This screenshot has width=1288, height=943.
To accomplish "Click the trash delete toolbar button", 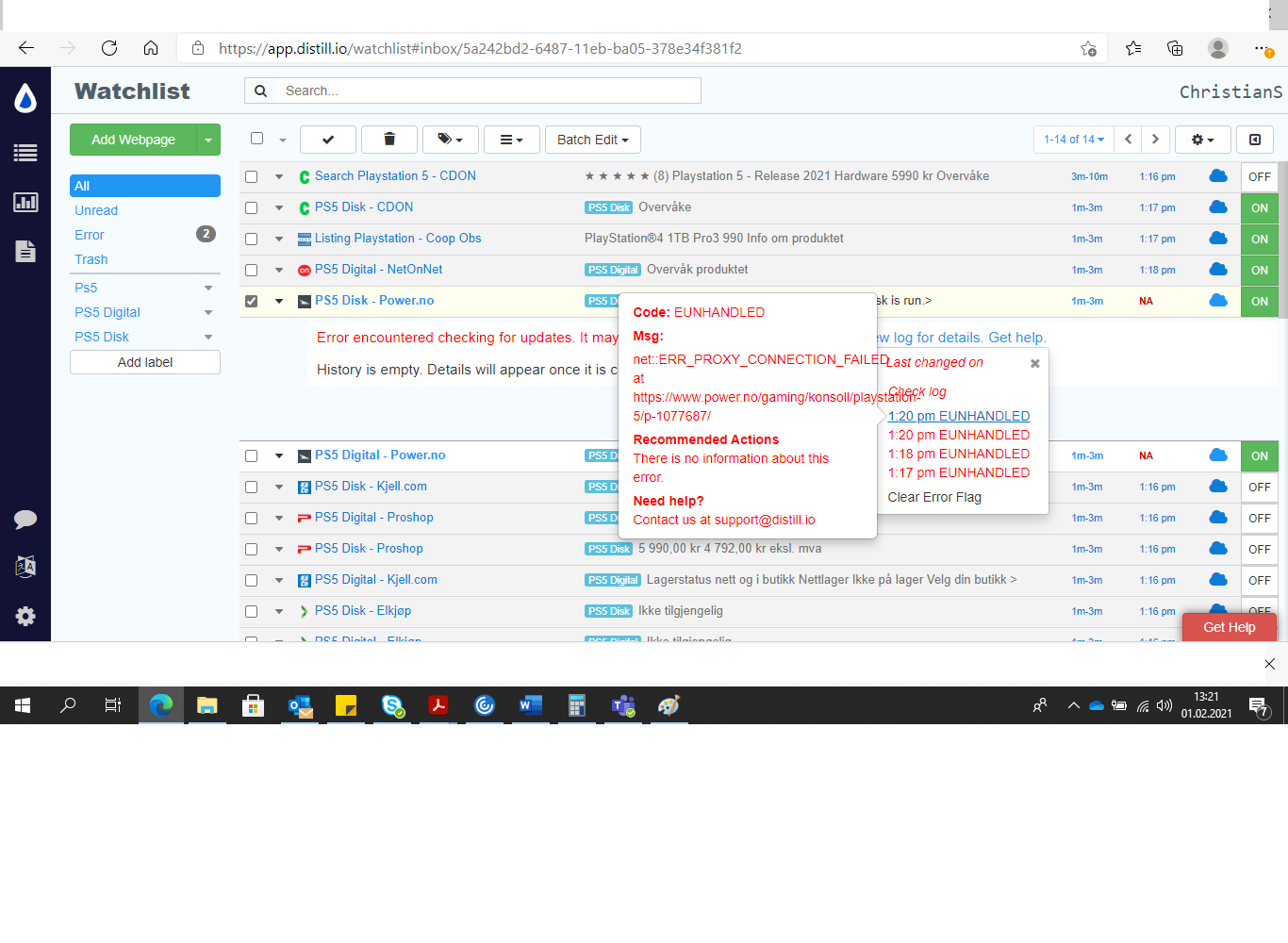I will 389,140.
